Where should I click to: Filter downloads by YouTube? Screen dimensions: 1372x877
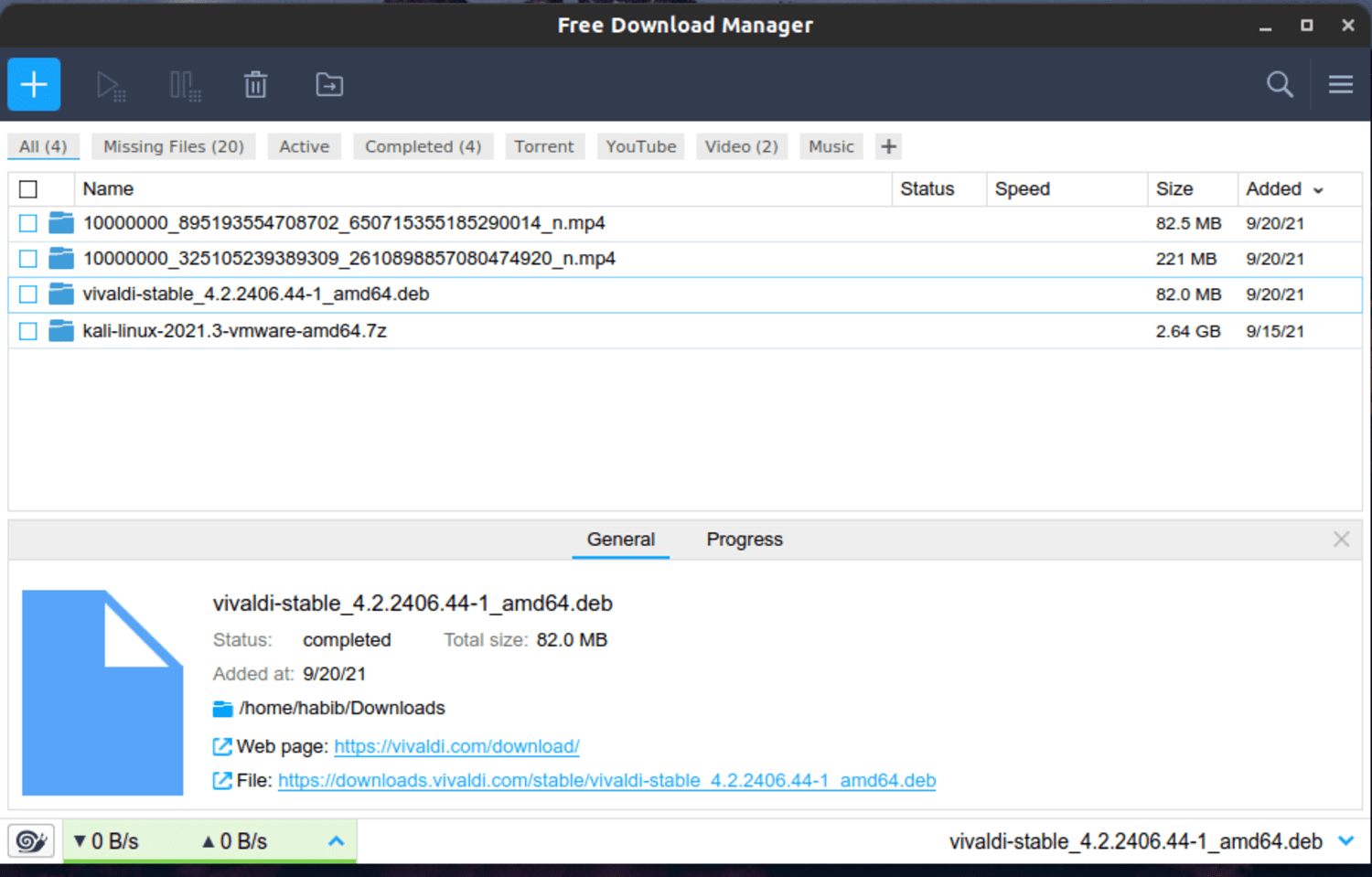pyautogui.click(x=641, y=146)
